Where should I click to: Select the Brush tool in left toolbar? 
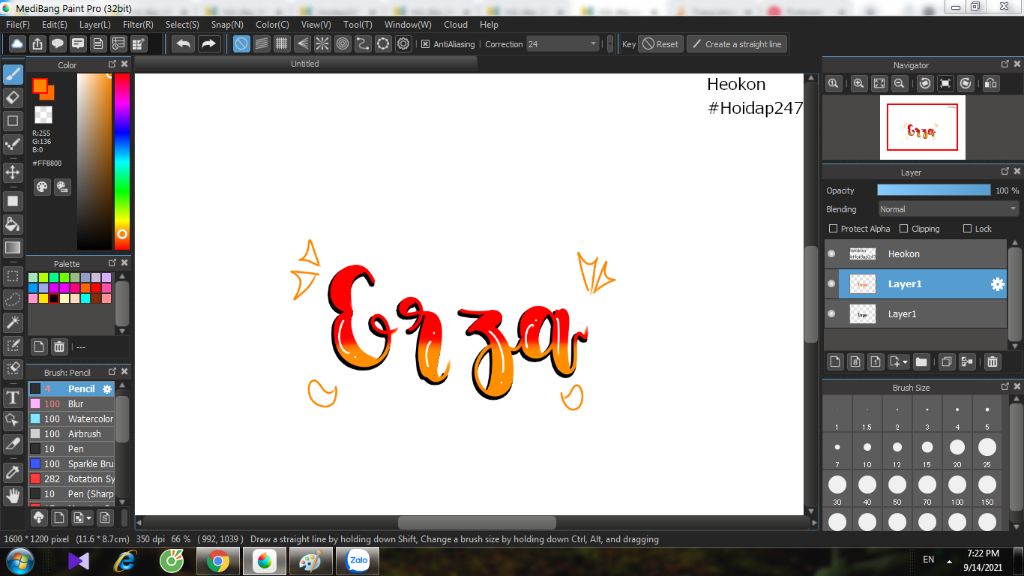[13, 74]
